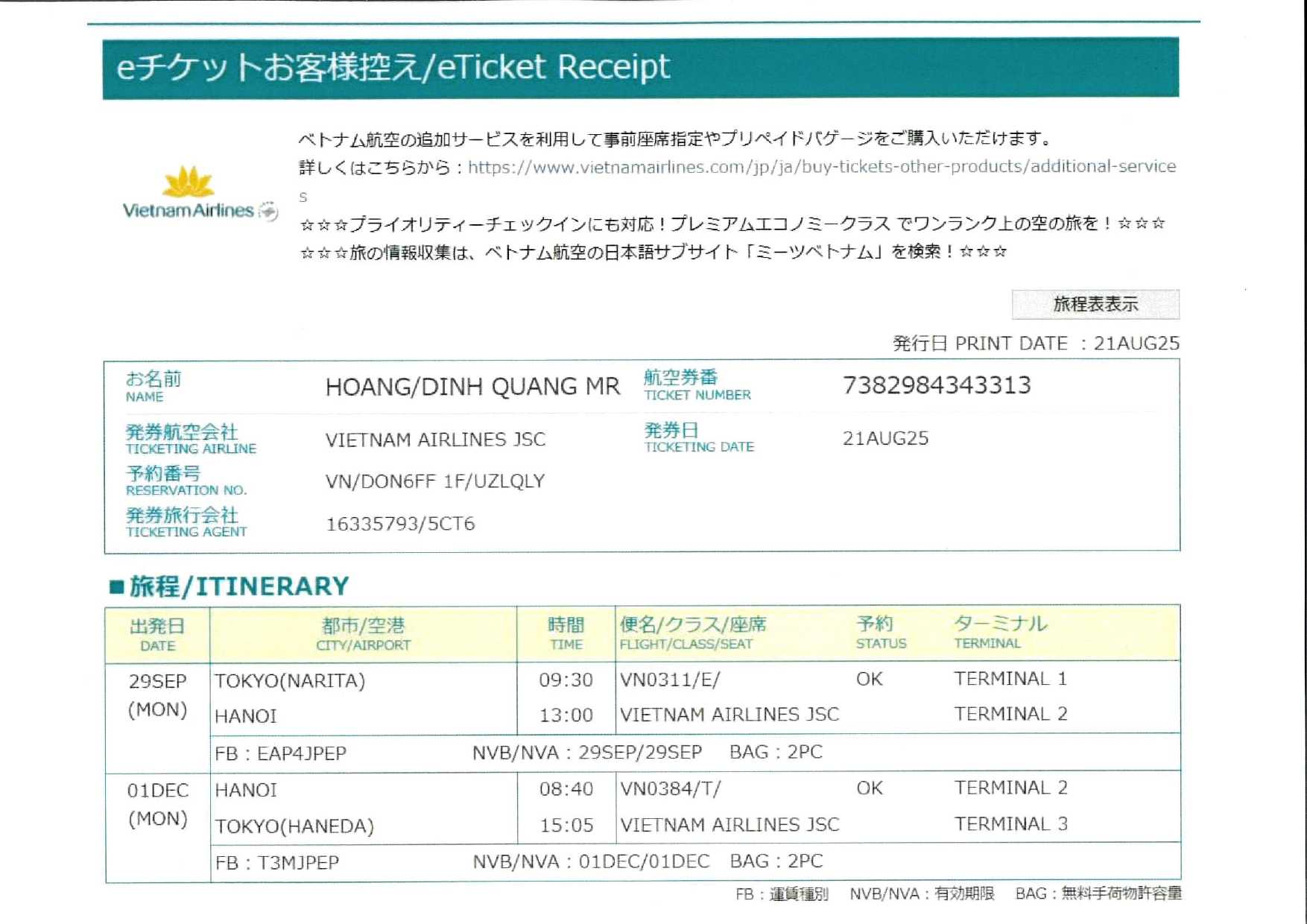
Task: Click the Vietnam Airlines golden lotus logo
Action: coord(188,182)
